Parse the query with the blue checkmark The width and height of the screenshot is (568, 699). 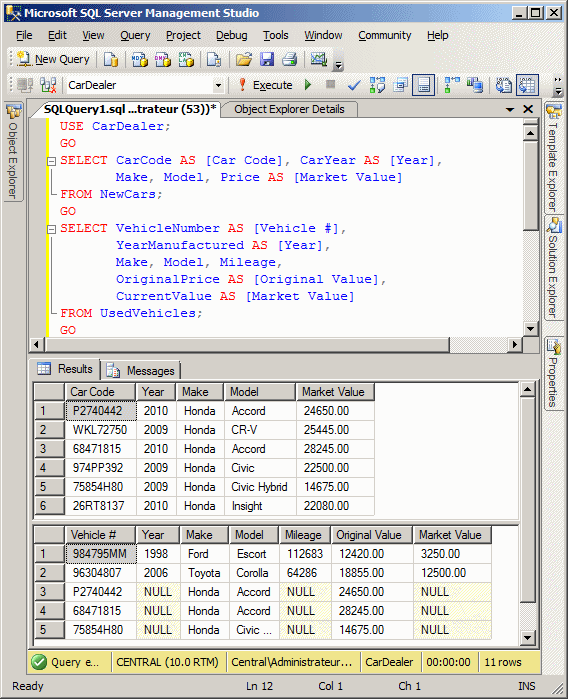coord(354,85)
